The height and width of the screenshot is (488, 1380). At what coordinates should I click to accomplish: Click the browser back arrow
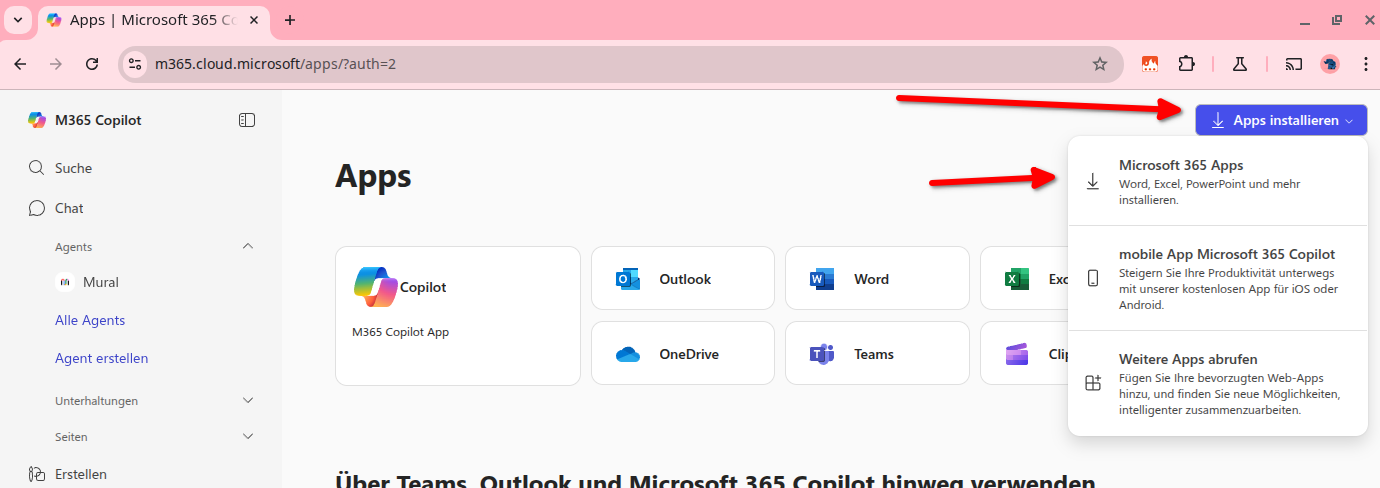click(20, 64)
